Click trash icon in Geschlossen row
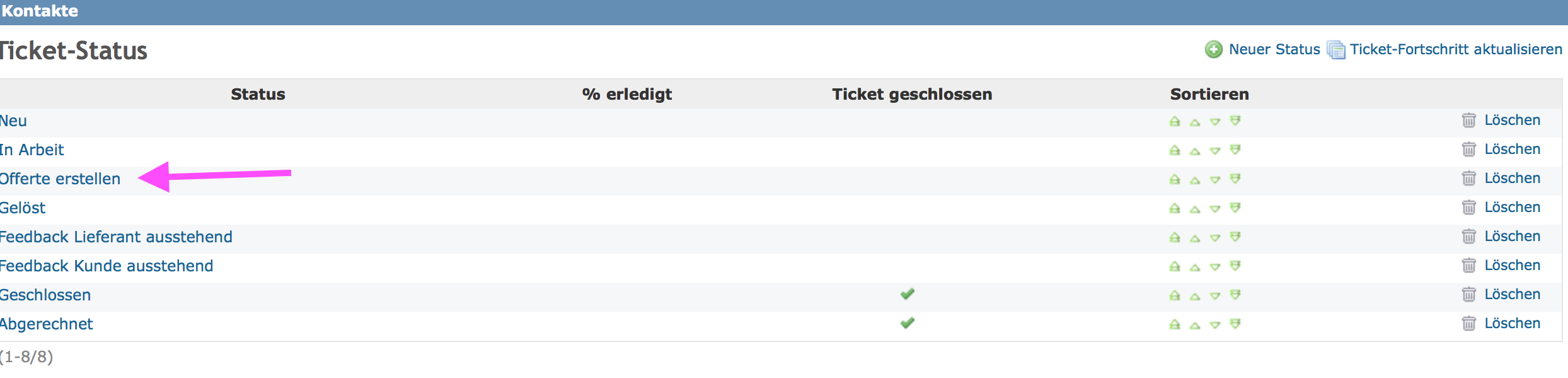The image size is (1568, 378). point(1469,295)
